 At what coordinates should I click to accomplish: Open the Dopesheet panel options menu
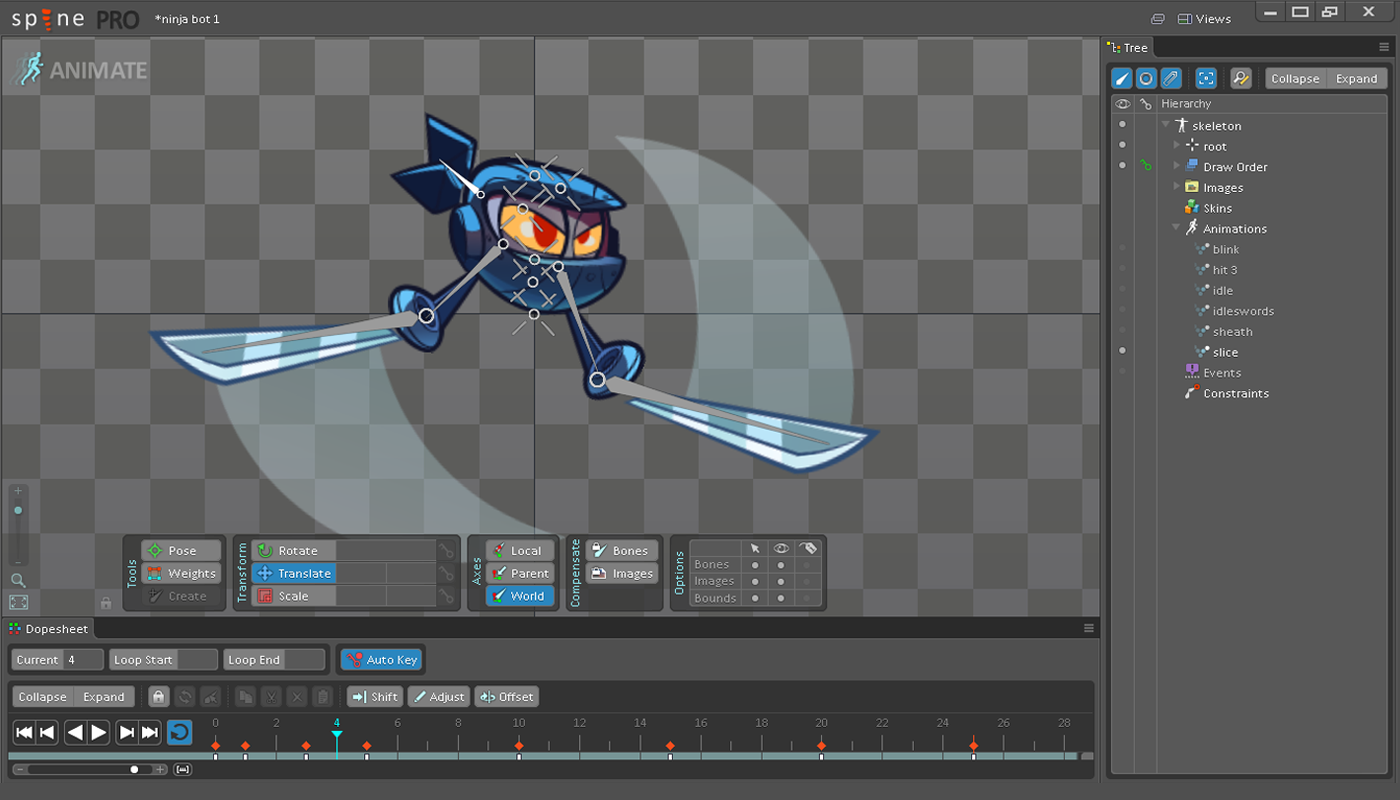pos(1089,628)
